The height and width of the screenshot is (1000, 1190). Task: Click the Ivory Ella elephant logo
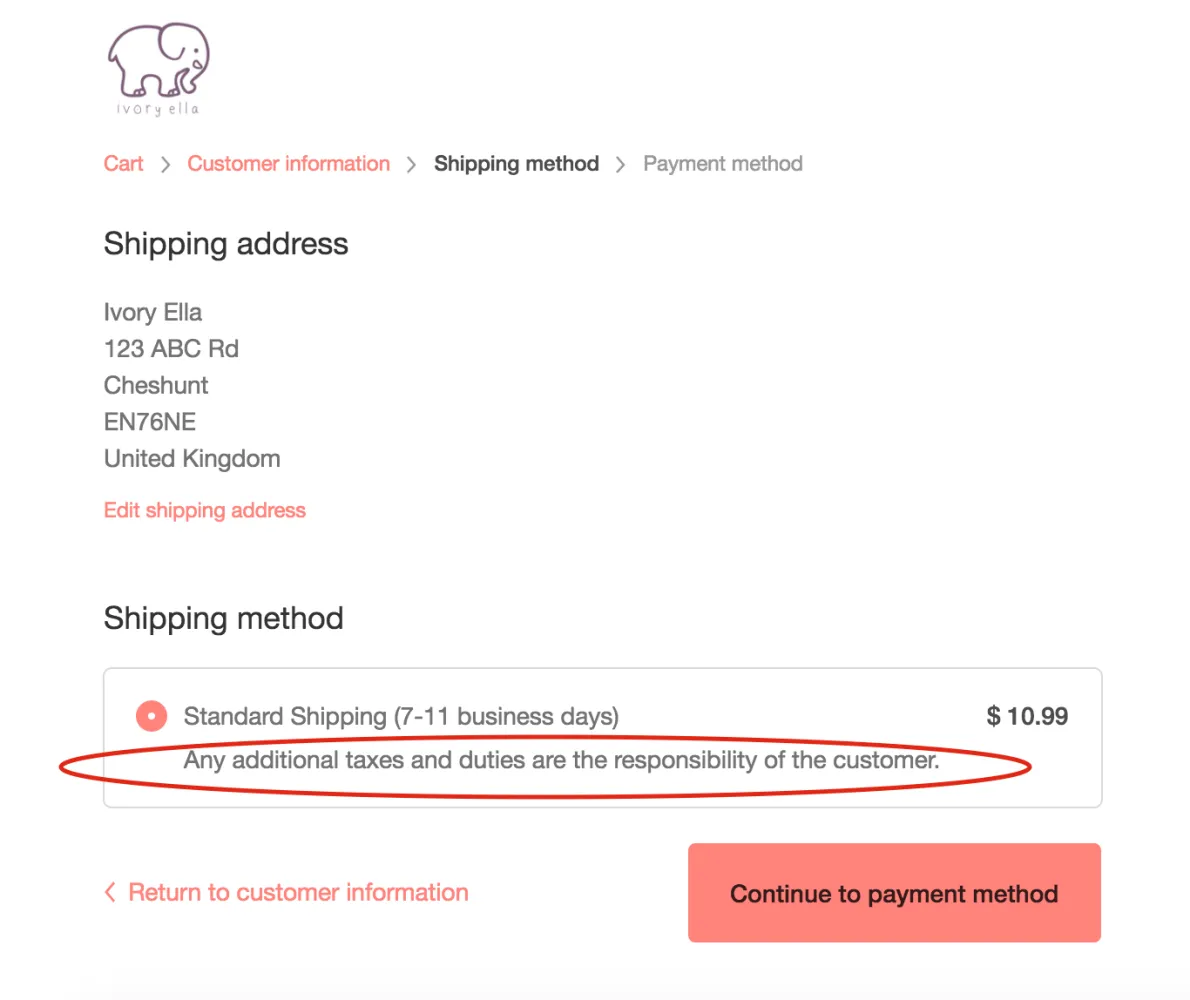pyautogui.click(x=158, y=68)
